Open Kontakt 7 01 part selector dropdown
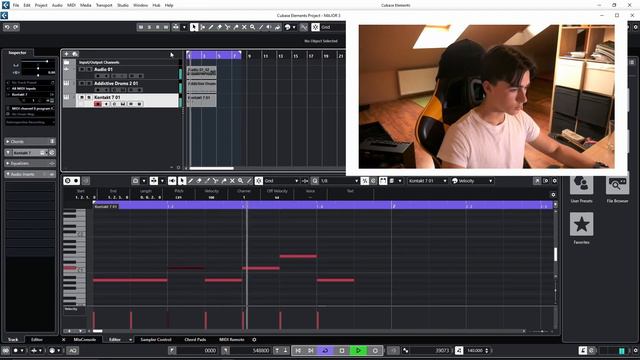Screen dimensions: 640x360 [427, 181]
